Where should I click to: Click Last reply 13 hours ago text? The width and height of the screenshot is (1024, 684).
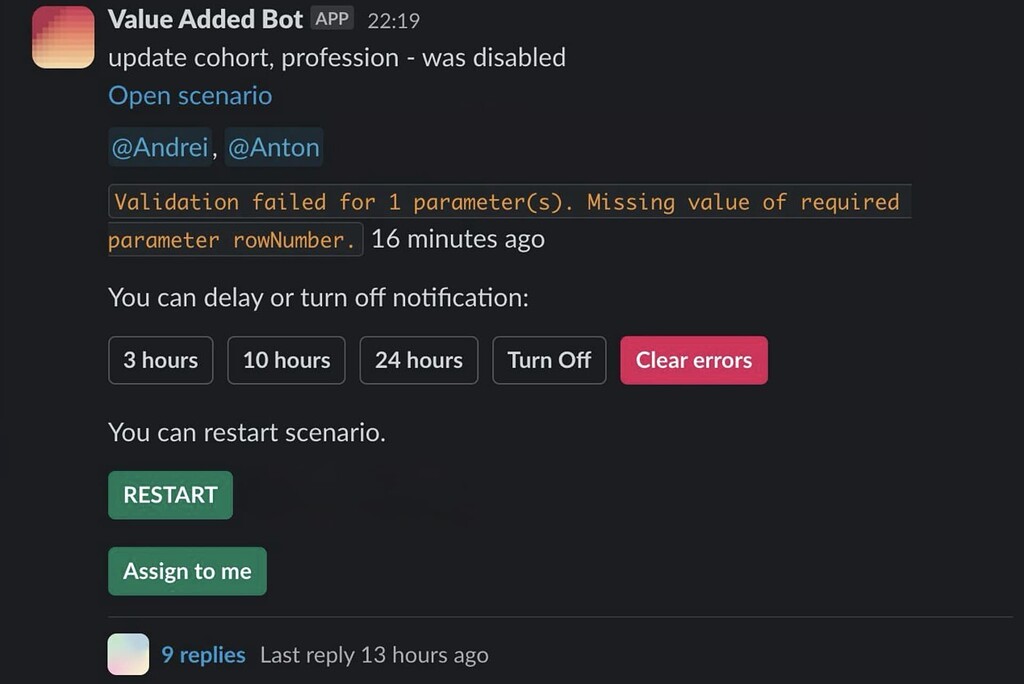pyautogui.click(x=373, y=654)
